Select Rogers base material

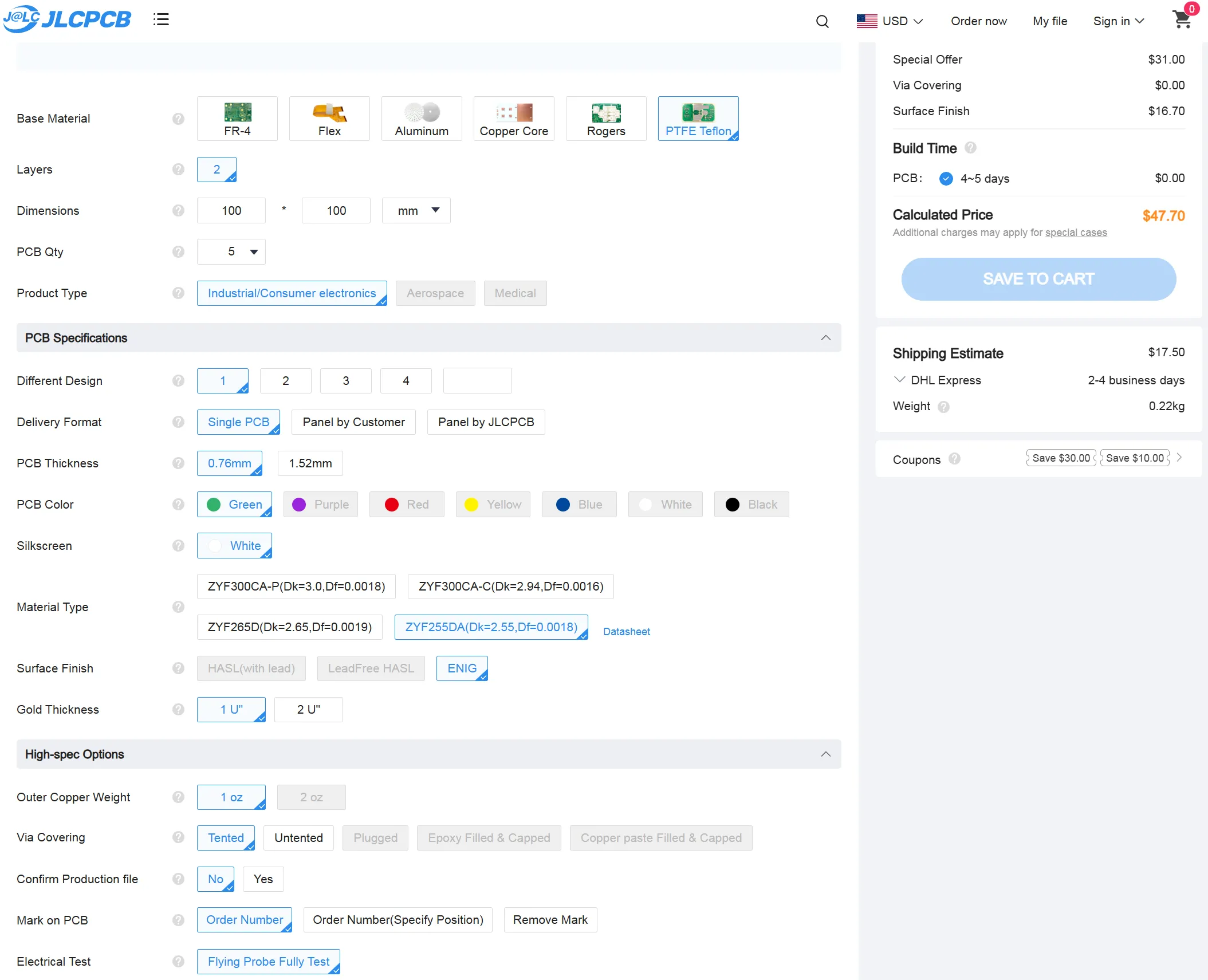[607, 119]
